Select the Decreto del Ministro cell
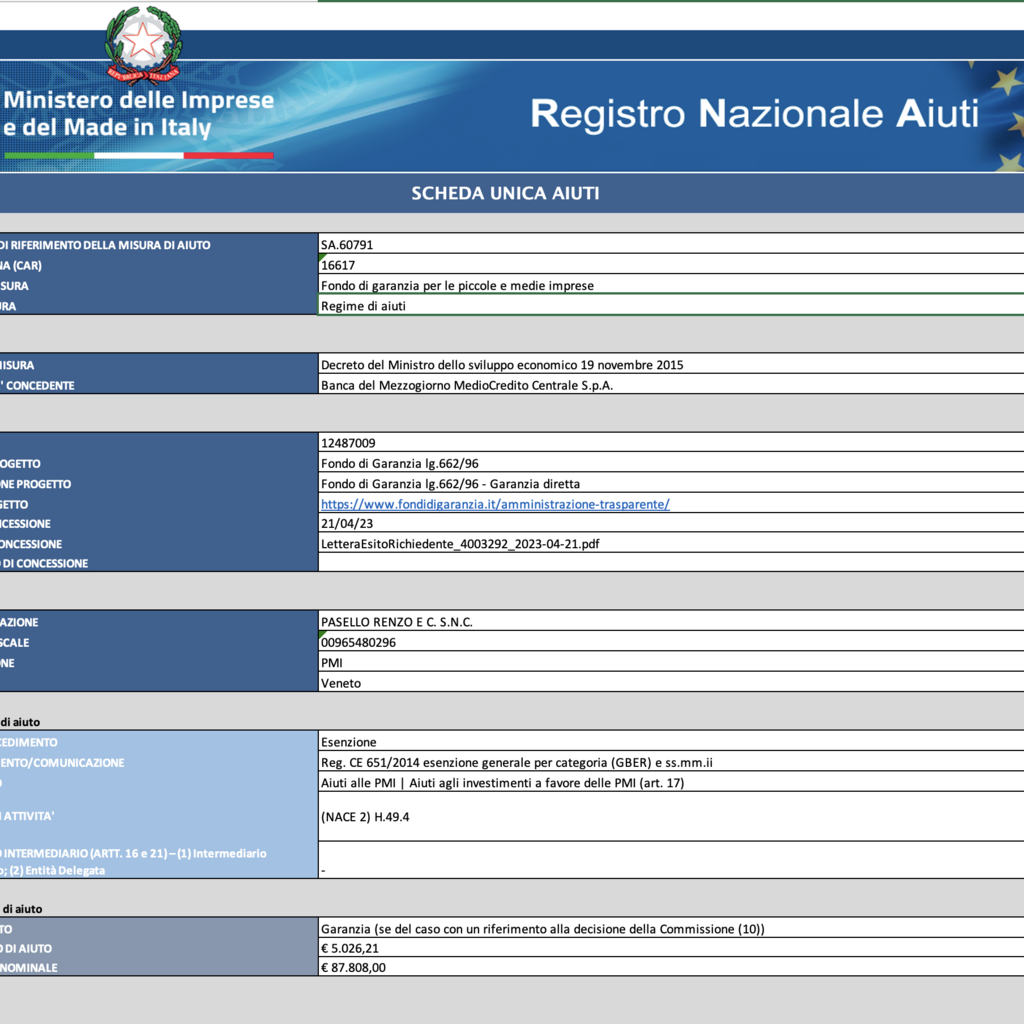 (x=670, y=365)
